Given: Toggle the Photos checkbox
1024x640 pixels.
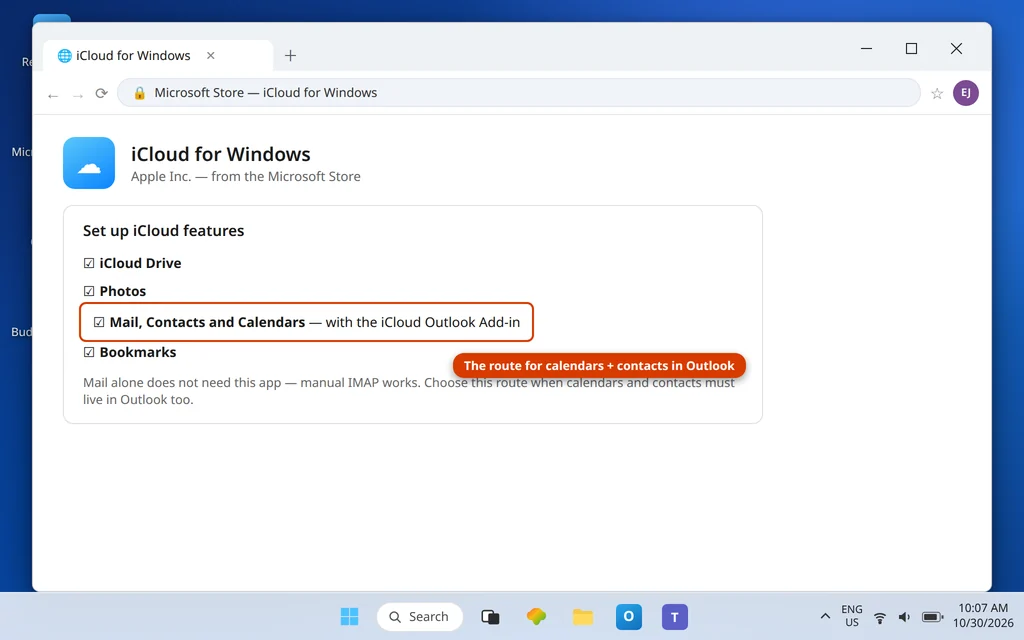Looking at the screenshot, I should [x=89, y=291].
